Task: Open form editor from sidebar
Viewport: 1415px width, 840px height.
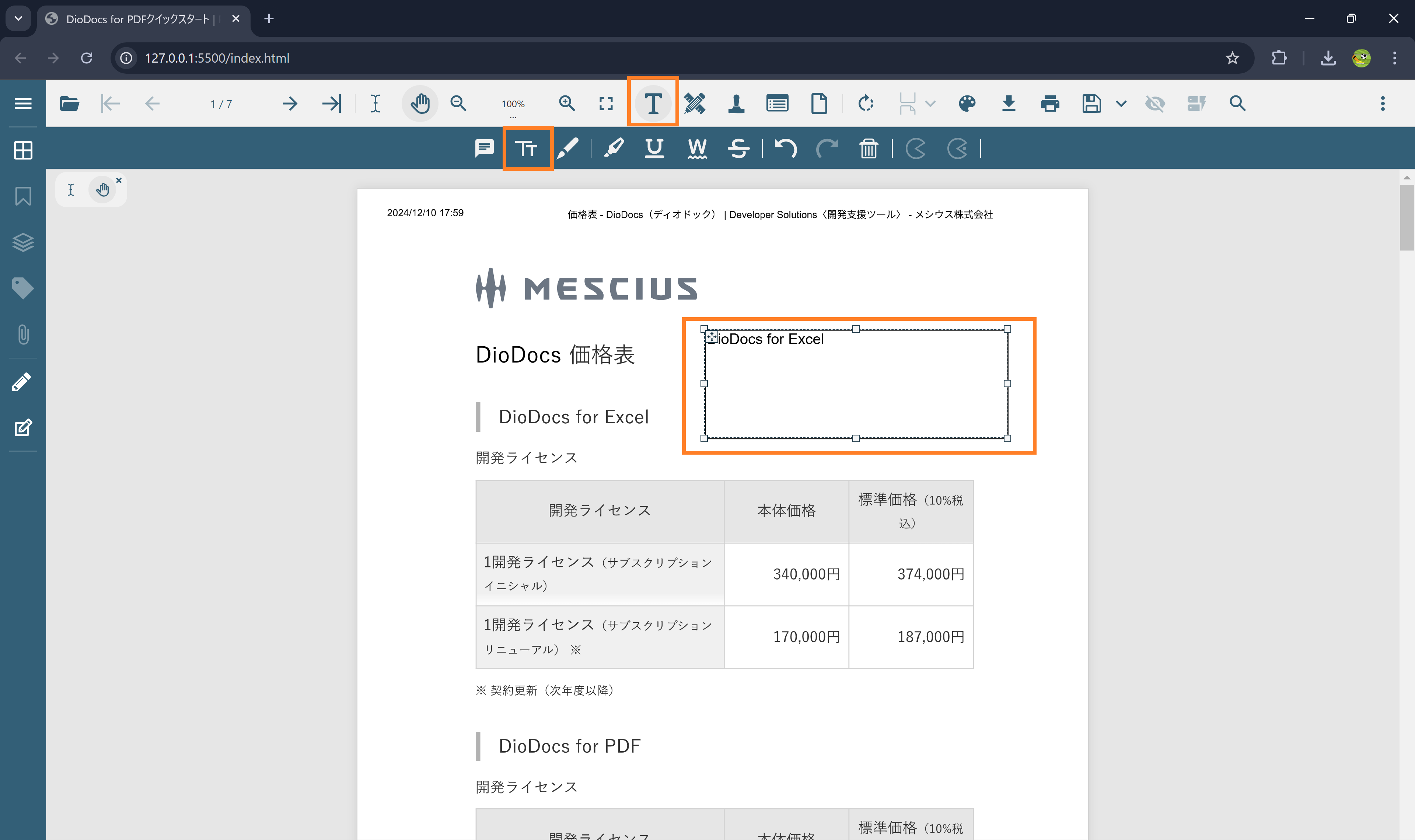Action: 22,428
